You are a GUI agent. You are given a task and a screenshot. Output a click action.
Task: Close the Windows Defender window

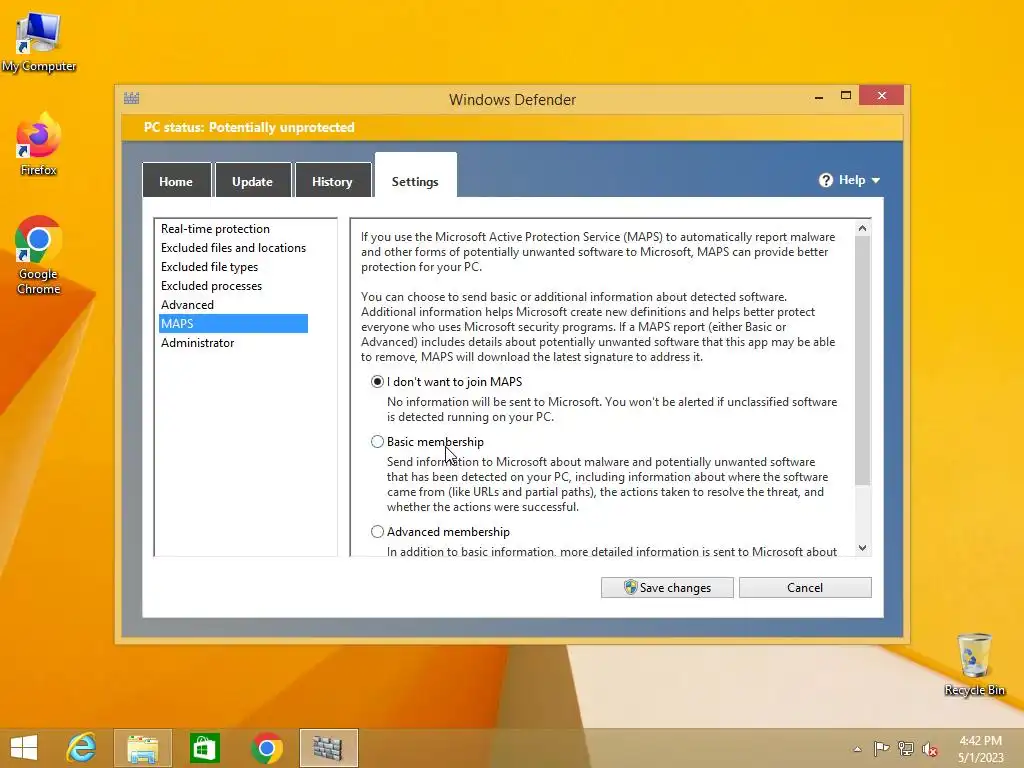(x=882, y=95)
